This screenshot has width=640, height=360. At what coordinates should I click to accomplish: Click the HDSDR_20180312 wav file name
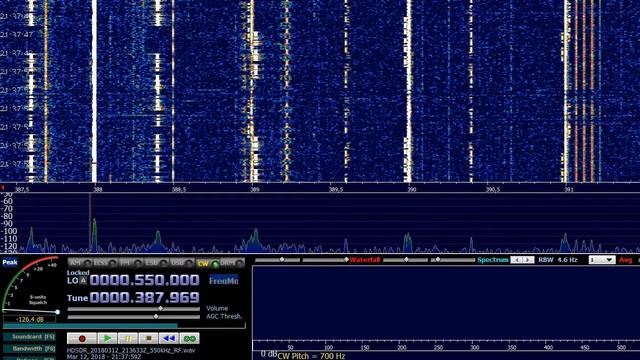tap(131, 351)
